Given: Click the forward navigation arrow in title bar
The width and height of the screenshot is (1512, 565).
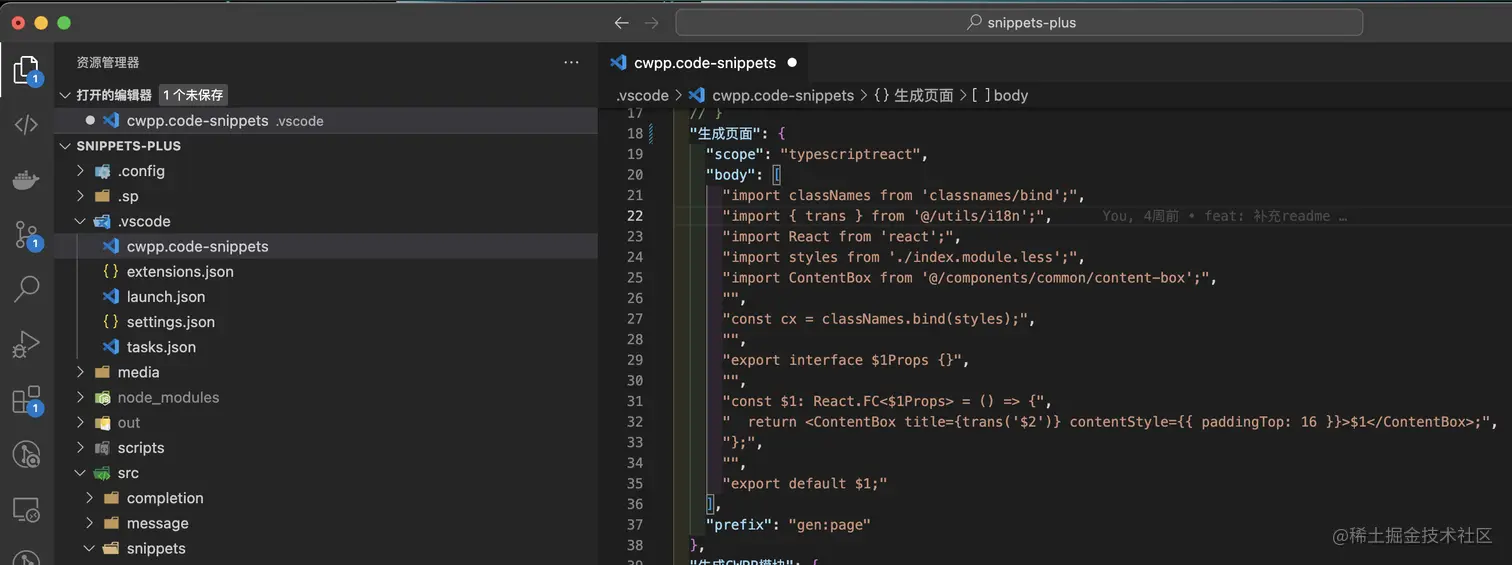Looking at the screenshot, I should click(652, 22).
